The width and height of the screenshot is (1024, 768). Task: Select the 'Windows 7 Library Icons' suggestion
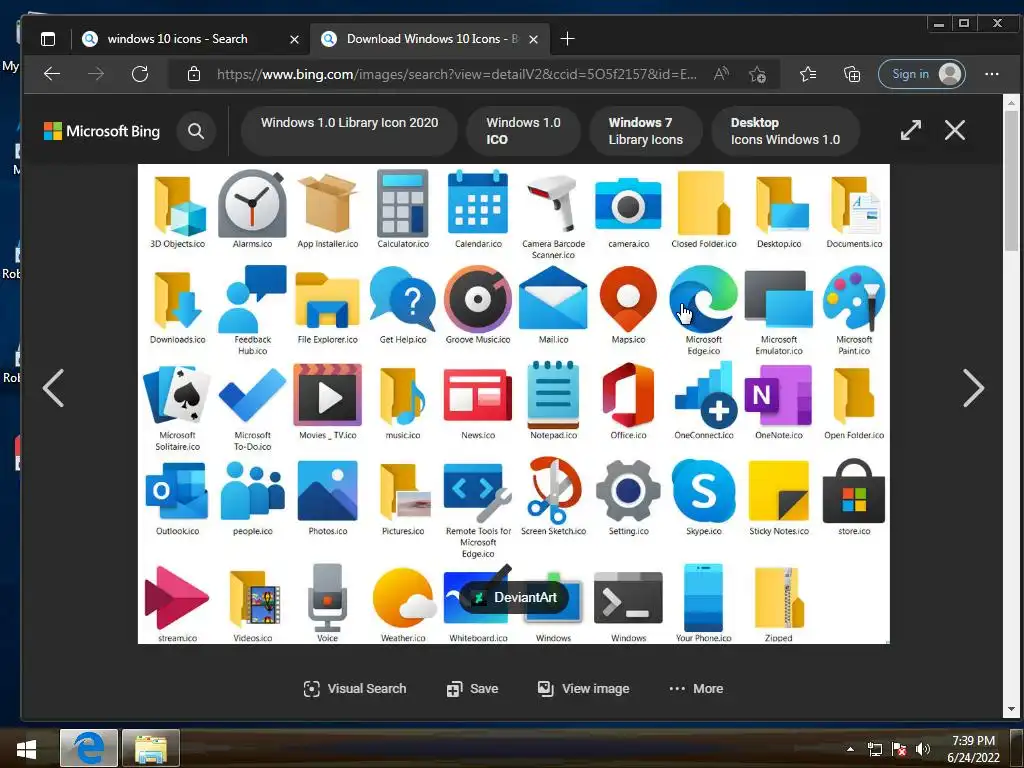[x=645, y=131]
